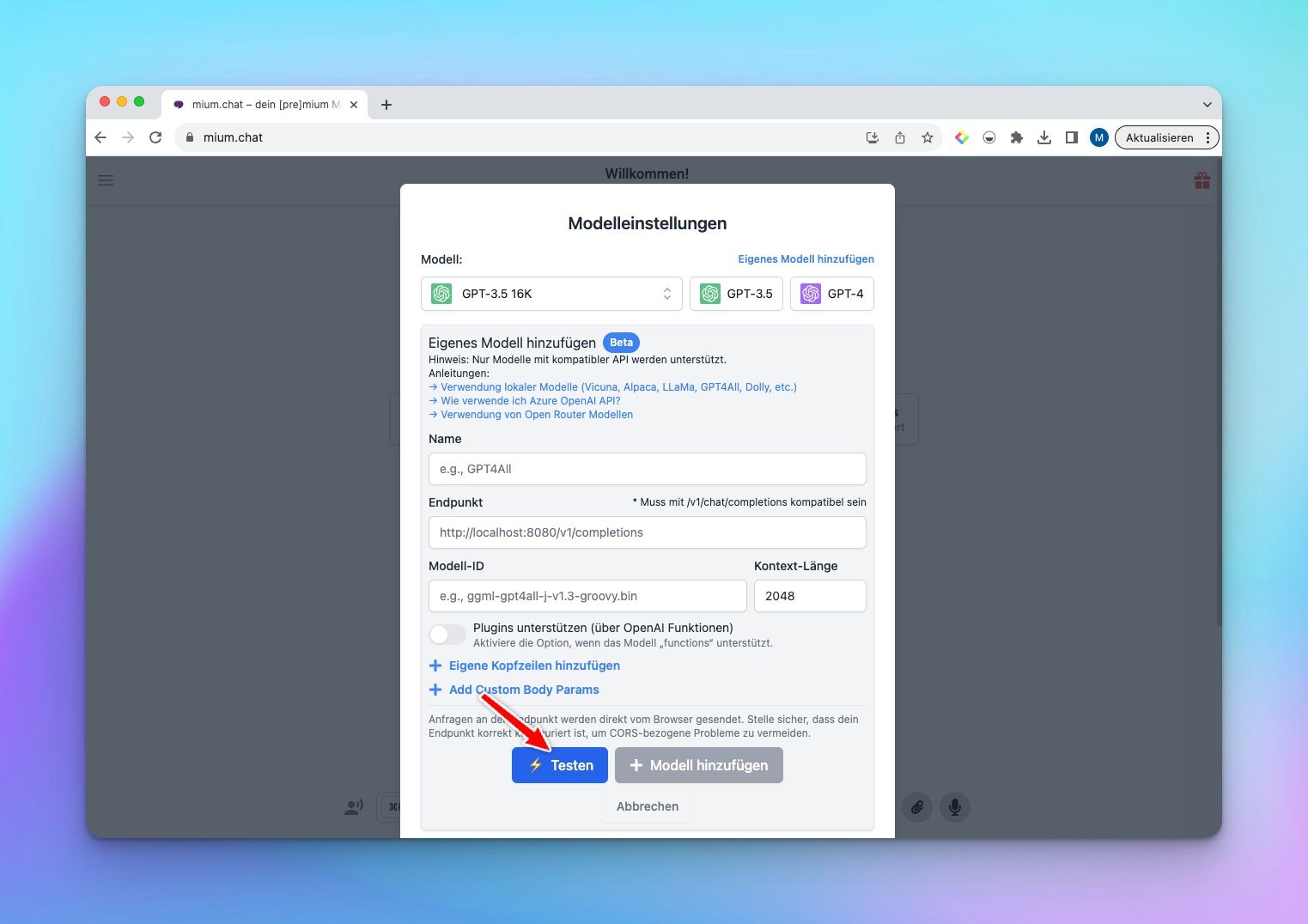This screenshot has height=924, width=1308.
Task: Click the Kontext-Länge field
Action: [810, 596]
